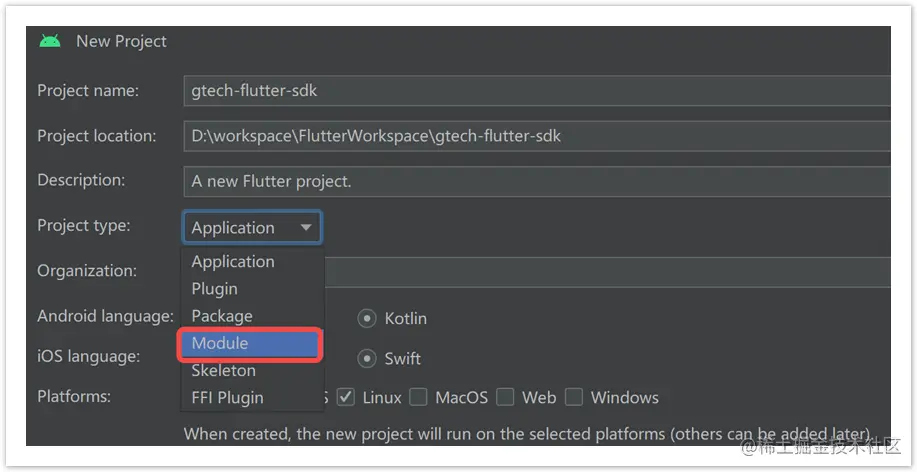The width and height of the screenshot is (917, 472).
Task: Click the green Android logo icon
Action: (x=50, y=41)
